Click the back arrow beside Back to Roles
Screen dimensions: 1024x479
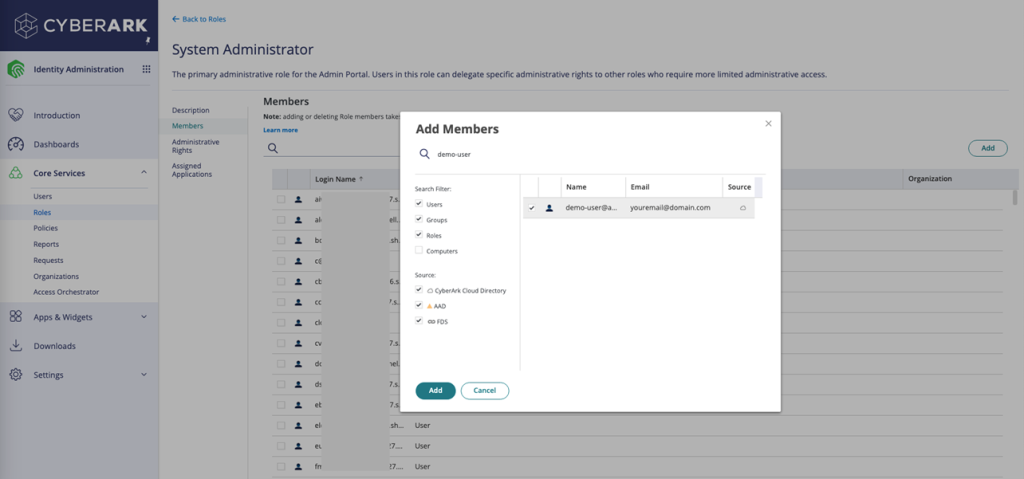click(176, 19)
